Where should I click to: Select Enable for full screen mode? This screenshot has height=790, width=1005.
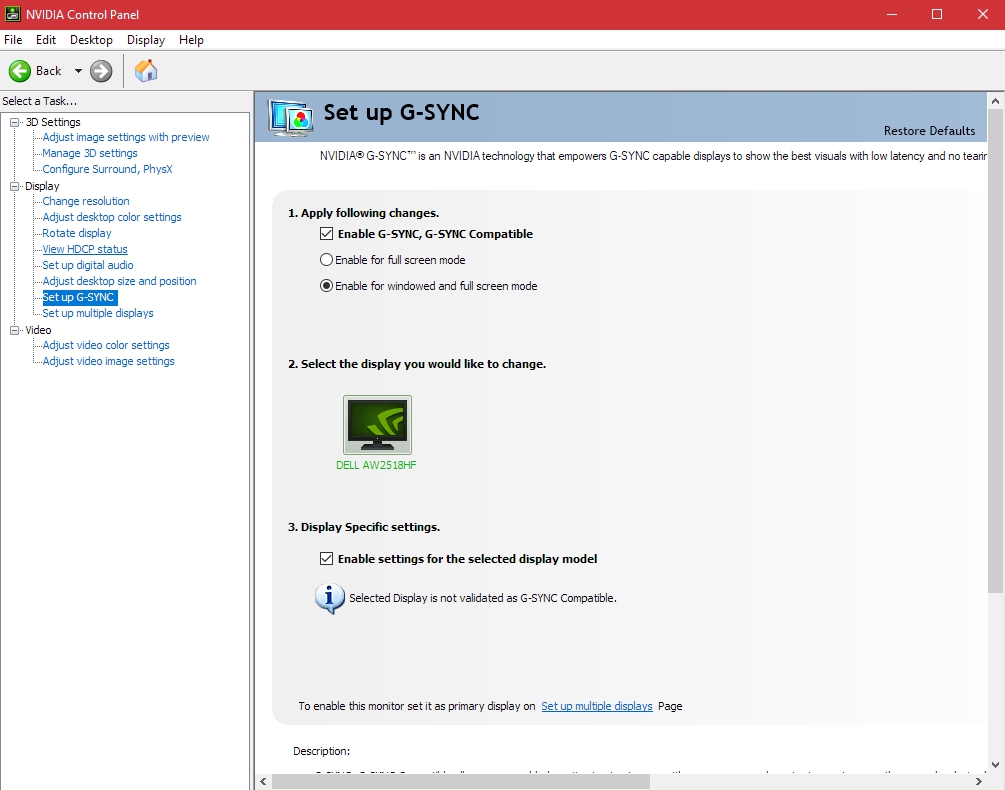pos(326,260)
